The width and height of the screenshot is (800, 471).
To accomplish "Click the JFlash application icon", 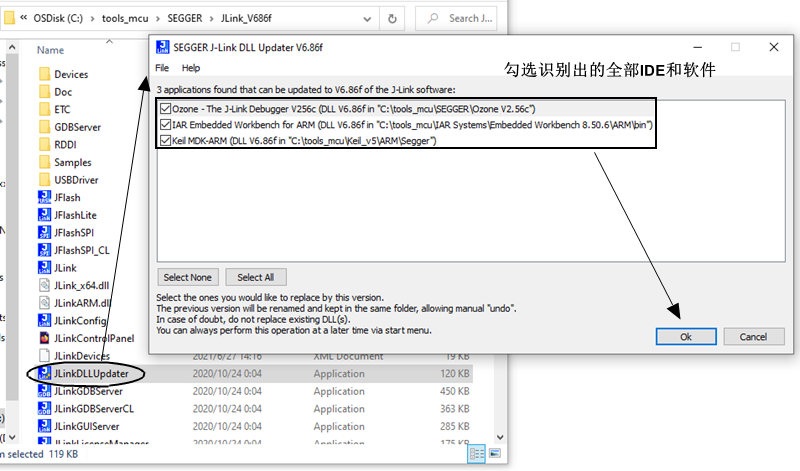I will (44, 197).
